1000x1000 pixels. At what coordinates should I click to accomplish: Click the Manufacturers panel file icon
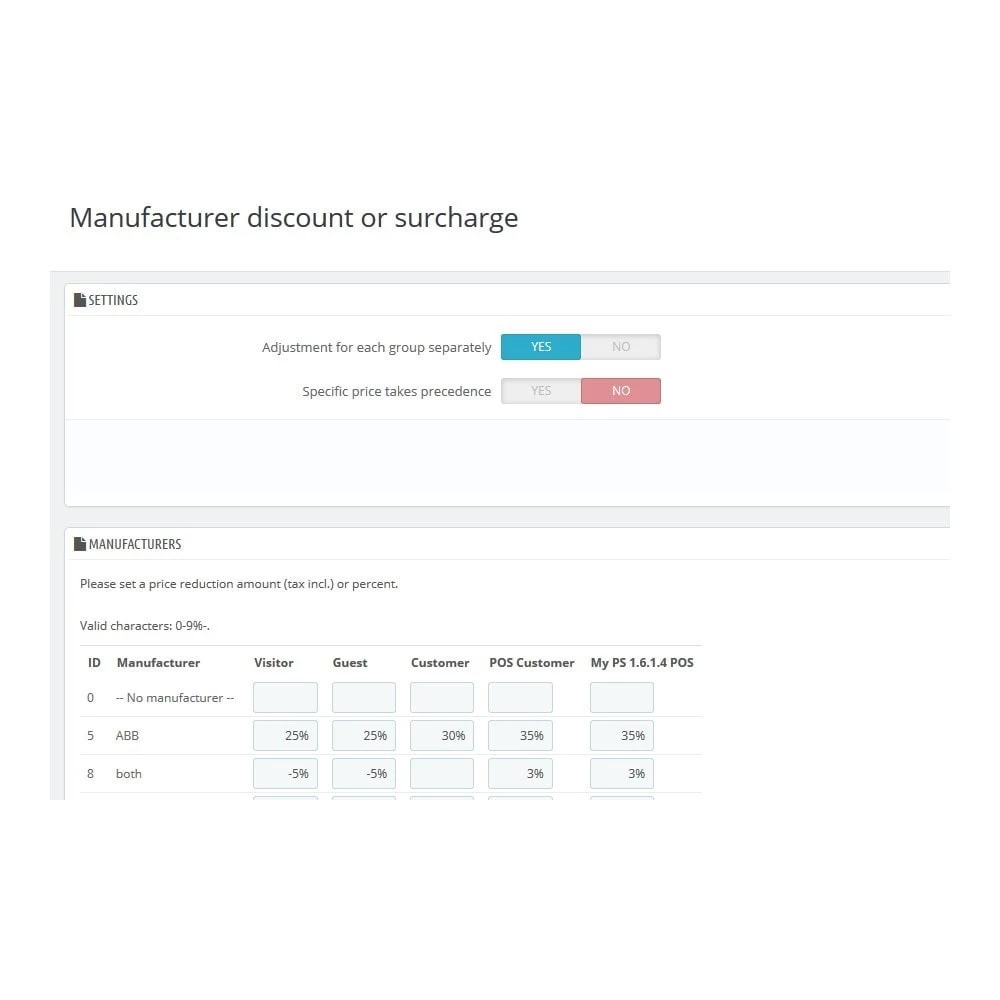tap(80, 544)
